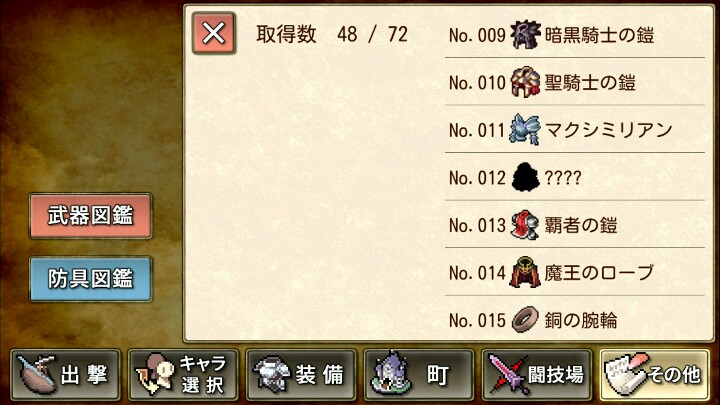Click the マクシミリアン armor icon
The image size is (720, 405).
525,130
